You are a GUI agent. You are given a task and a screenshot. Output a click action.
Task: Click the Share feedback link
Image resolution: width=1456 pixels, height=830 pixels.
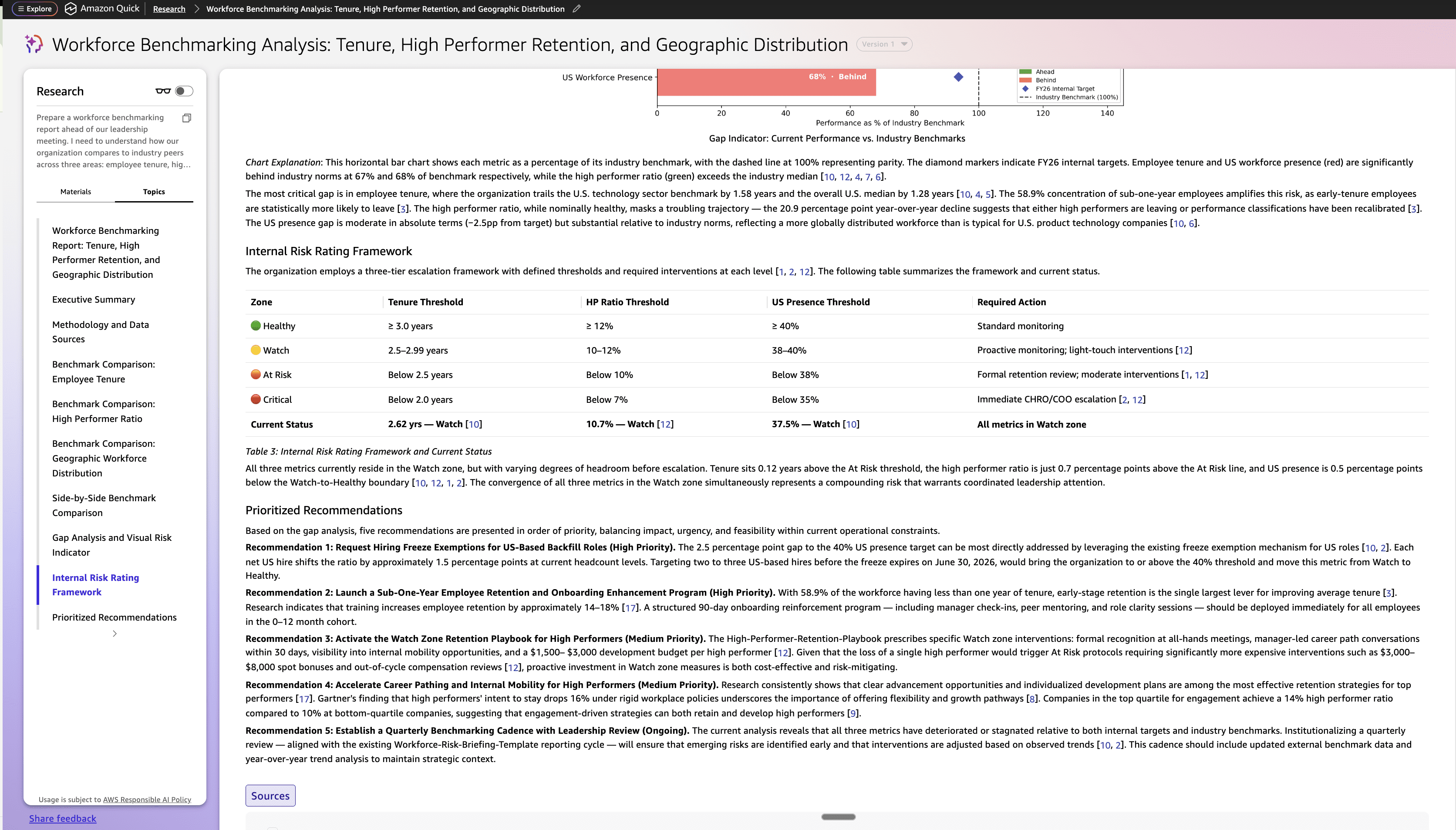(x=63, y=818)
